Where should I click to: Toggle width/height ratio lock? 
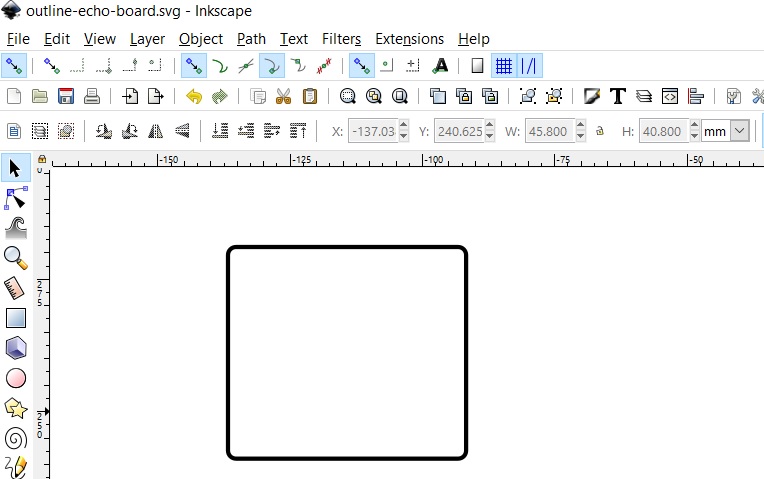[600, 131]
